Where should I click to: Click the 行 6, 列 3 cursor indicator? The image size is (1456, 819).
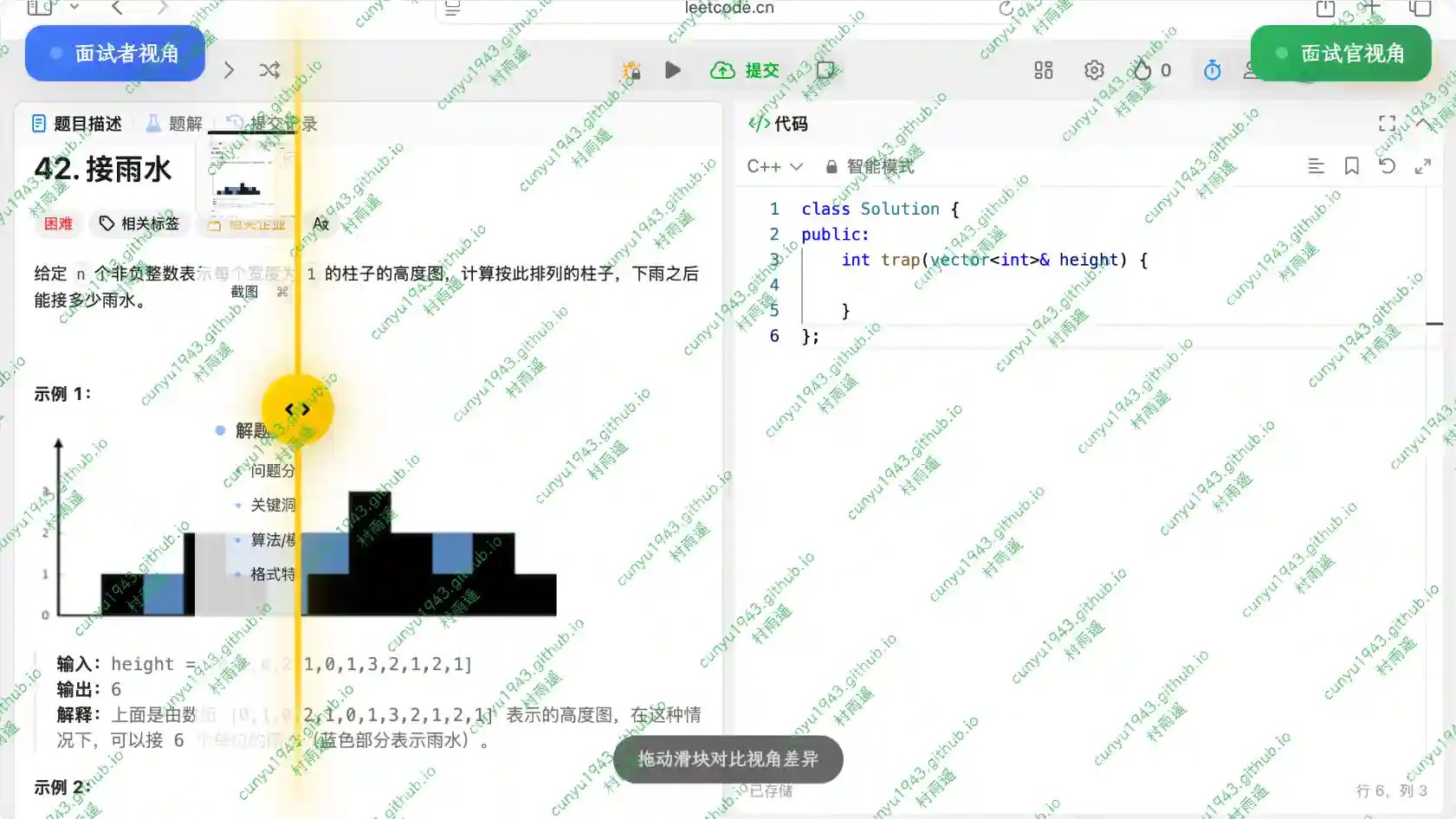[x=1392, y=790]
